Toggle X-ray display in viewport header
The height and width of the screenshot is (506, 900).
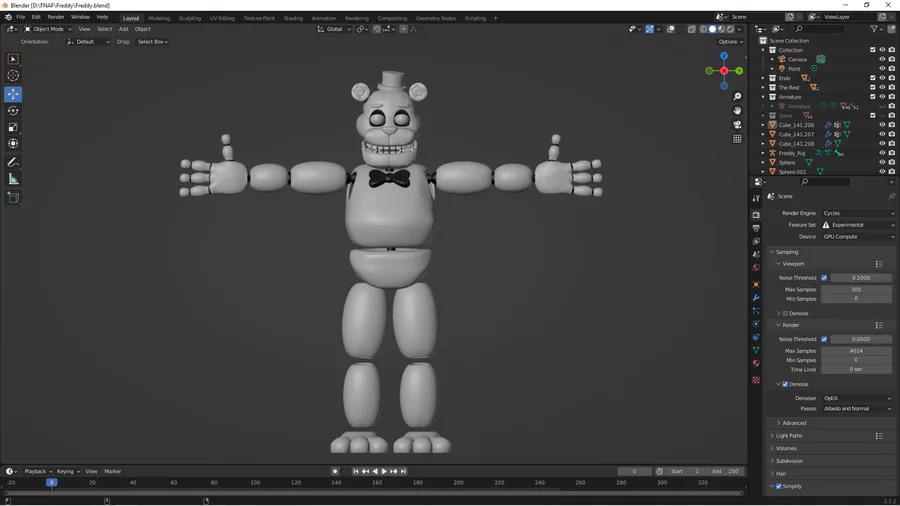coord(692,29)
